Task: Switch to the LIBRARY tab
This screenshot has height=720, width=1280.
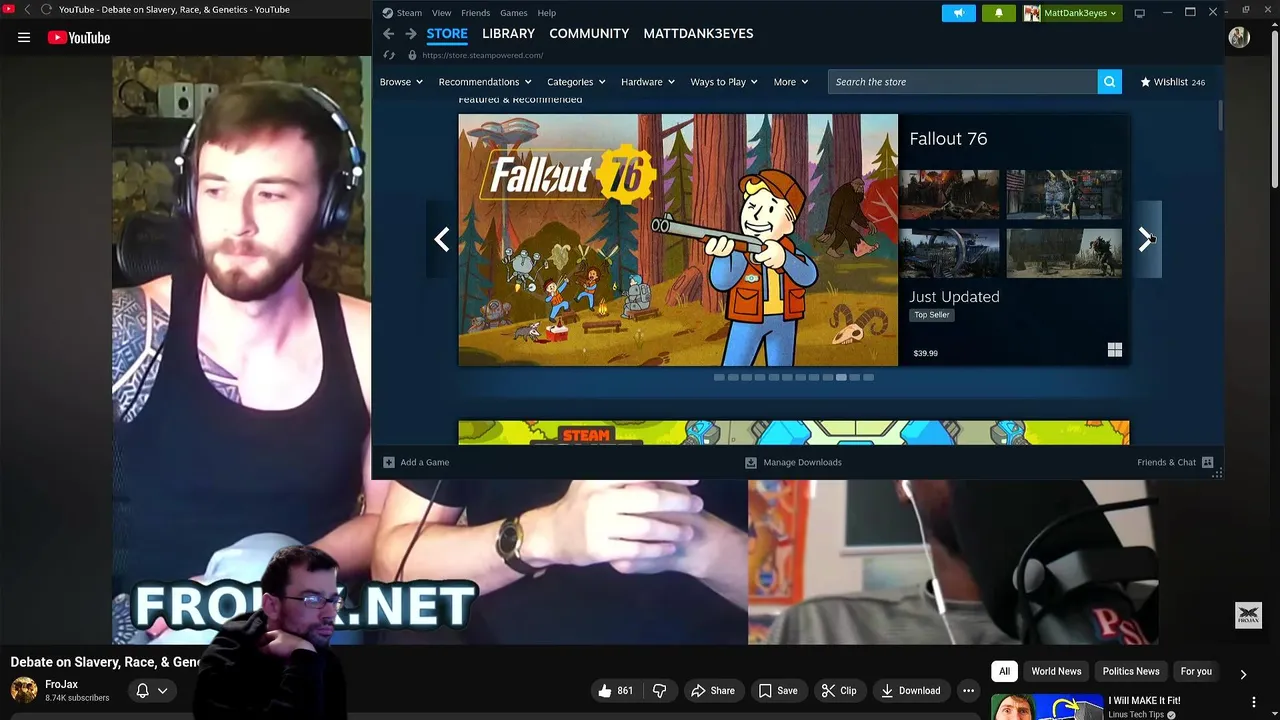Action: pos(508,34)
